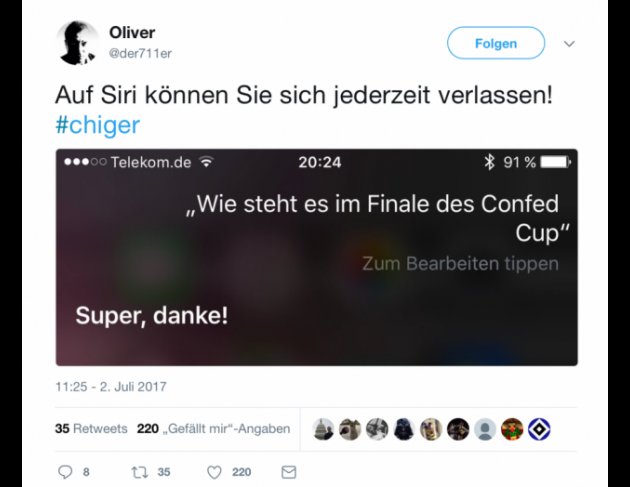This screenshot has width=630, height=487.
Task: Open the gray default silhouette avatar
Action: click(485, 429)
